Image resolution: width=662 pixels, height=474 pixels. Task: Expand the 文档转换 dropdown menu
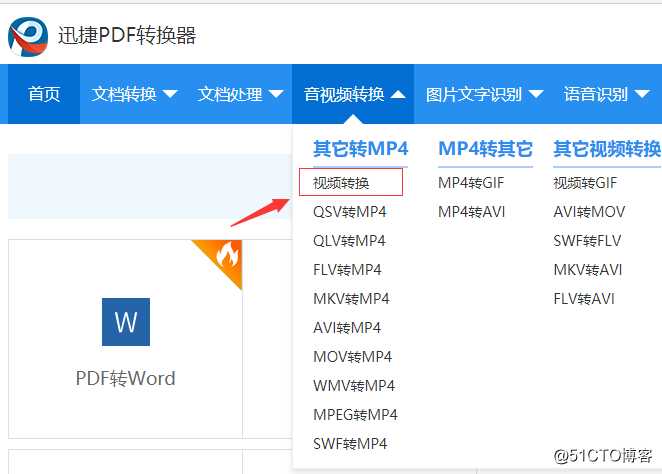tap(134, 94)
